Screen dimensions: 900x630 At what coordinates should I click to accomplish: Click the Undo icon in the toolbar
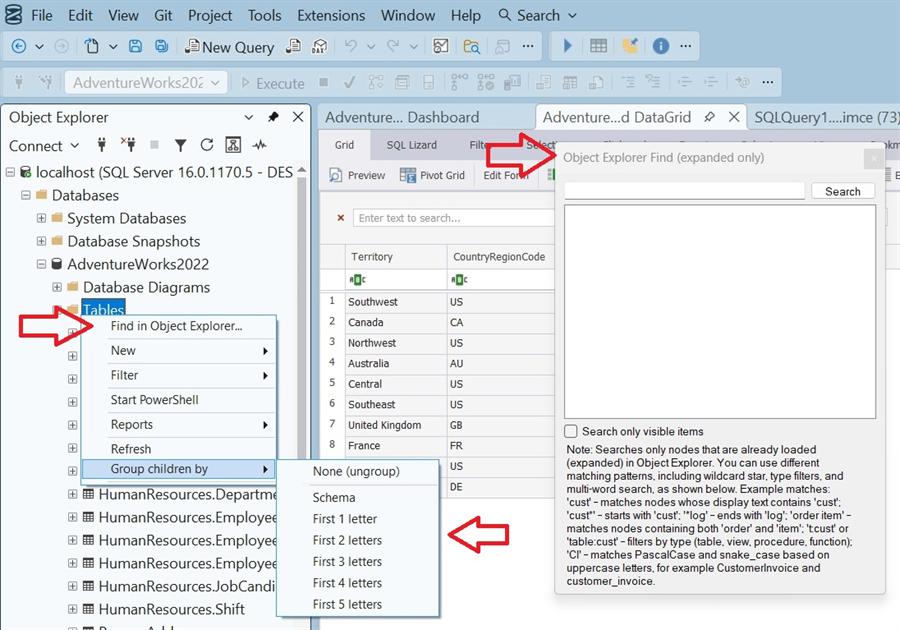(351, 46)
